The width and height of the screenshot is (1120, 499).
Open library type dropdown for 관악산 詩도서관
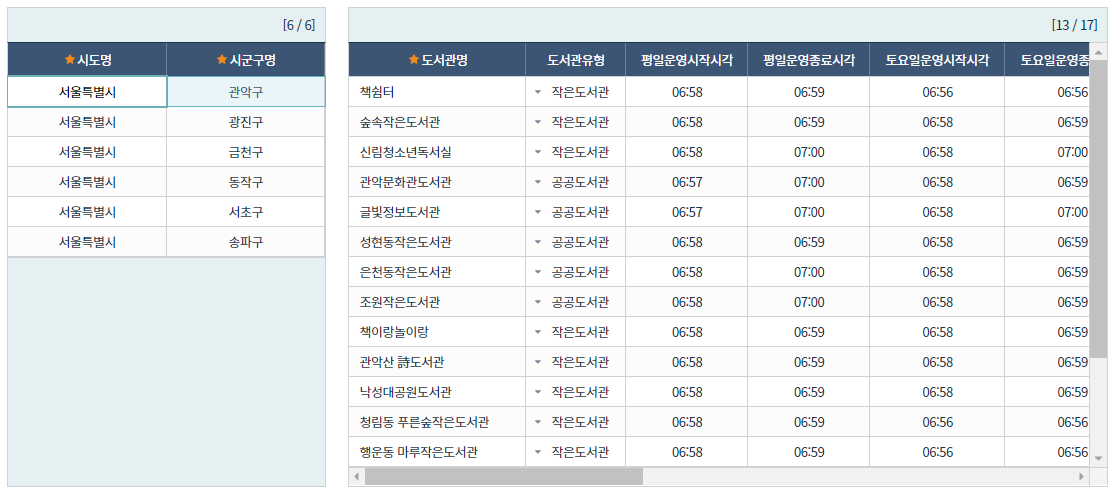pos(538,362)
